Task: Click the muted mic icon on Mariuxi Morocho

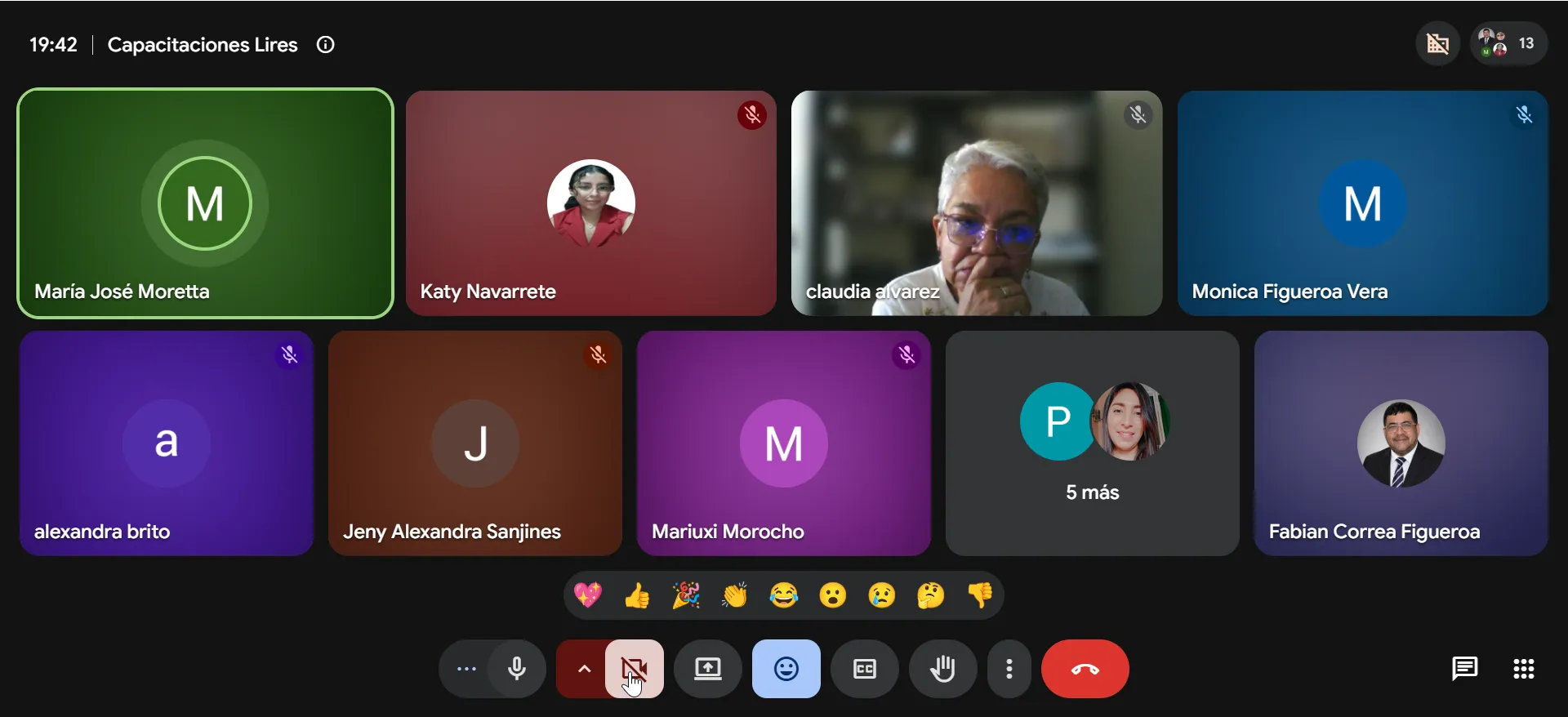Action: point(906,355)
